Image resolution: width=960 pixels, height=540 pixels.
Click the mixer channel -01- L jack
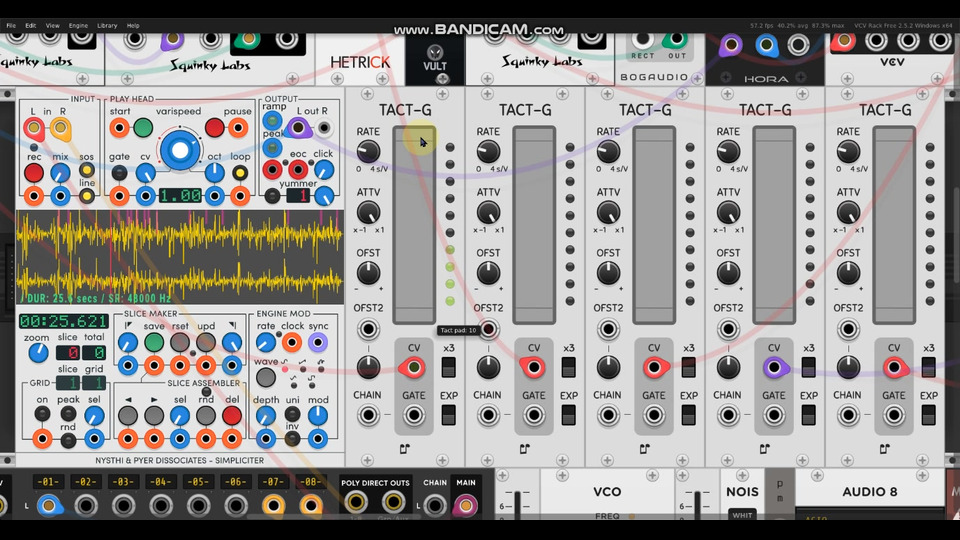coord(48,506)
